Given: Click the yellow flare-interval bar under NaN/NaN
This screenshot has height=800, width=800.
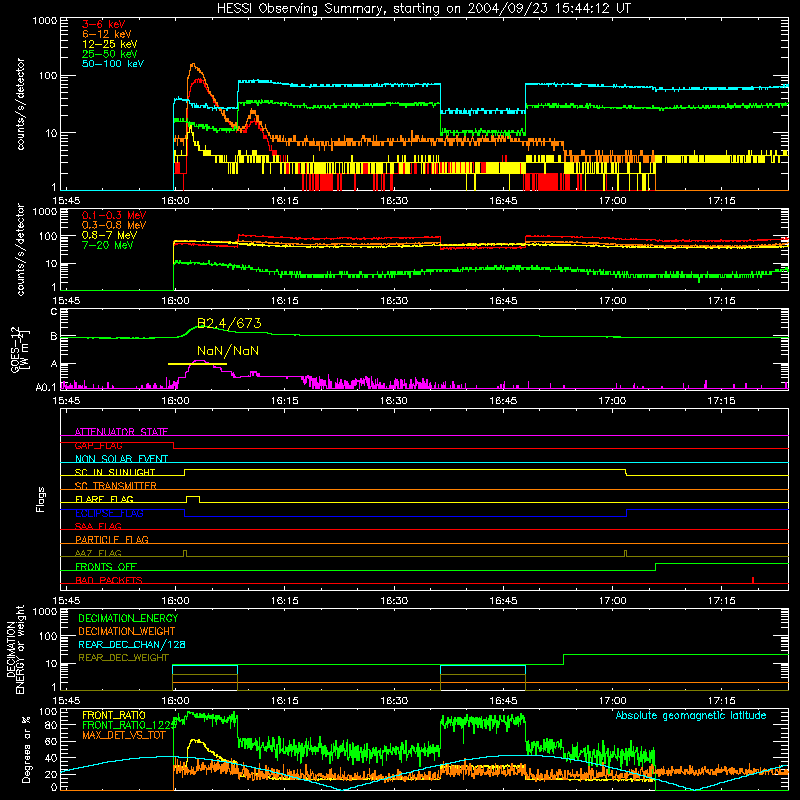Looking at the screenshot, I should pyautogui.click(x=197, y=364).
